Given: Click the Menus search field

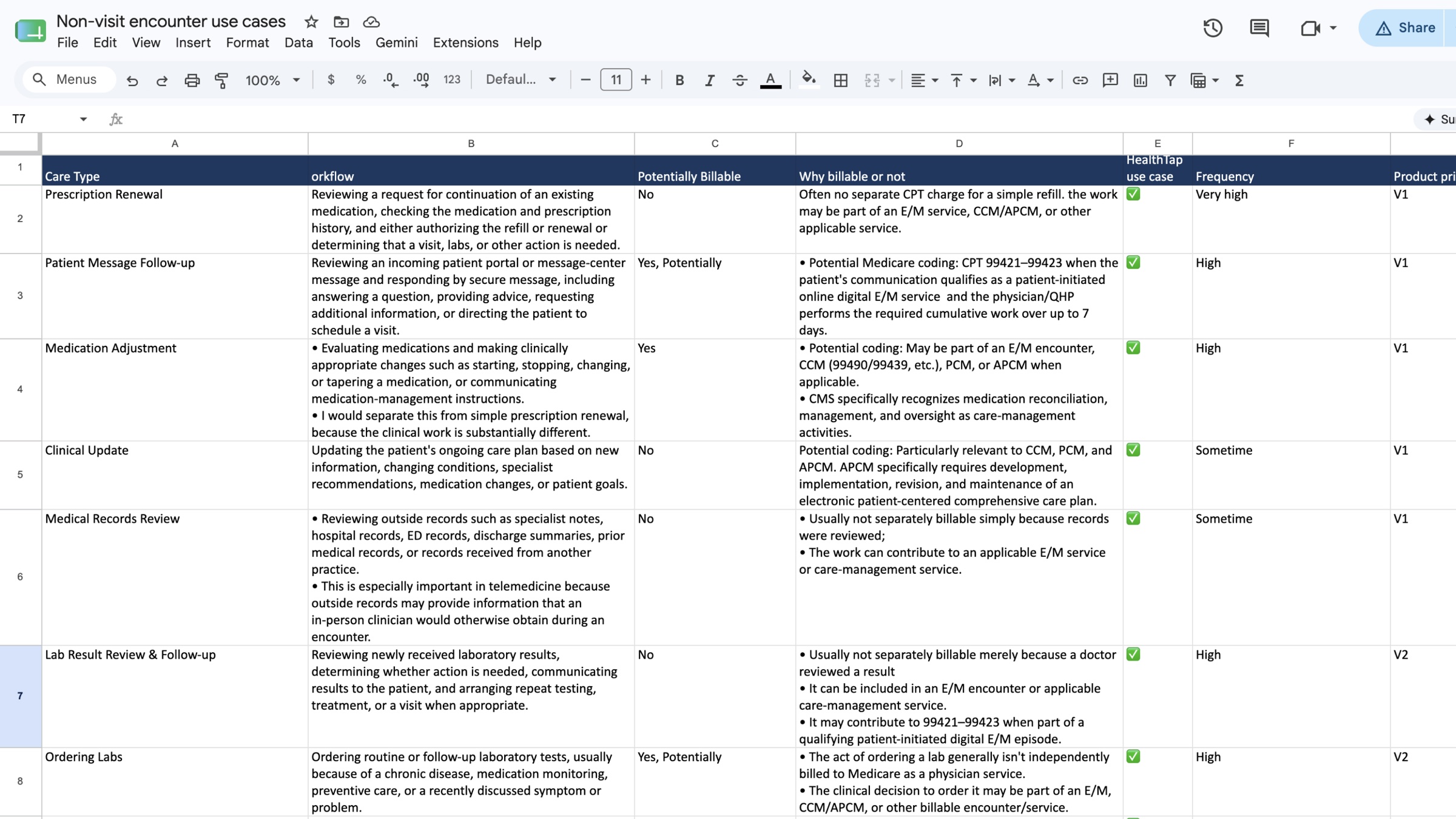Looking at the screenshot, I should tap(69, 79).
